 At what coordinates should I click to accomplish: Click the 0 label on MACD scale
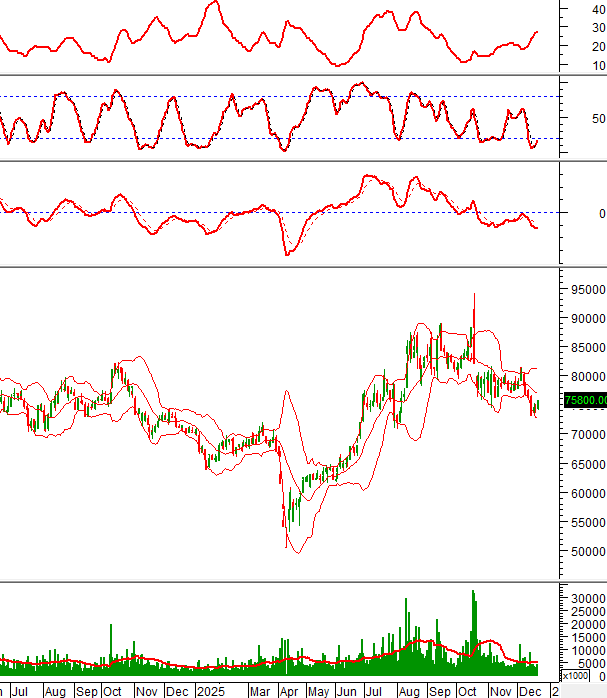click(601, 213)
